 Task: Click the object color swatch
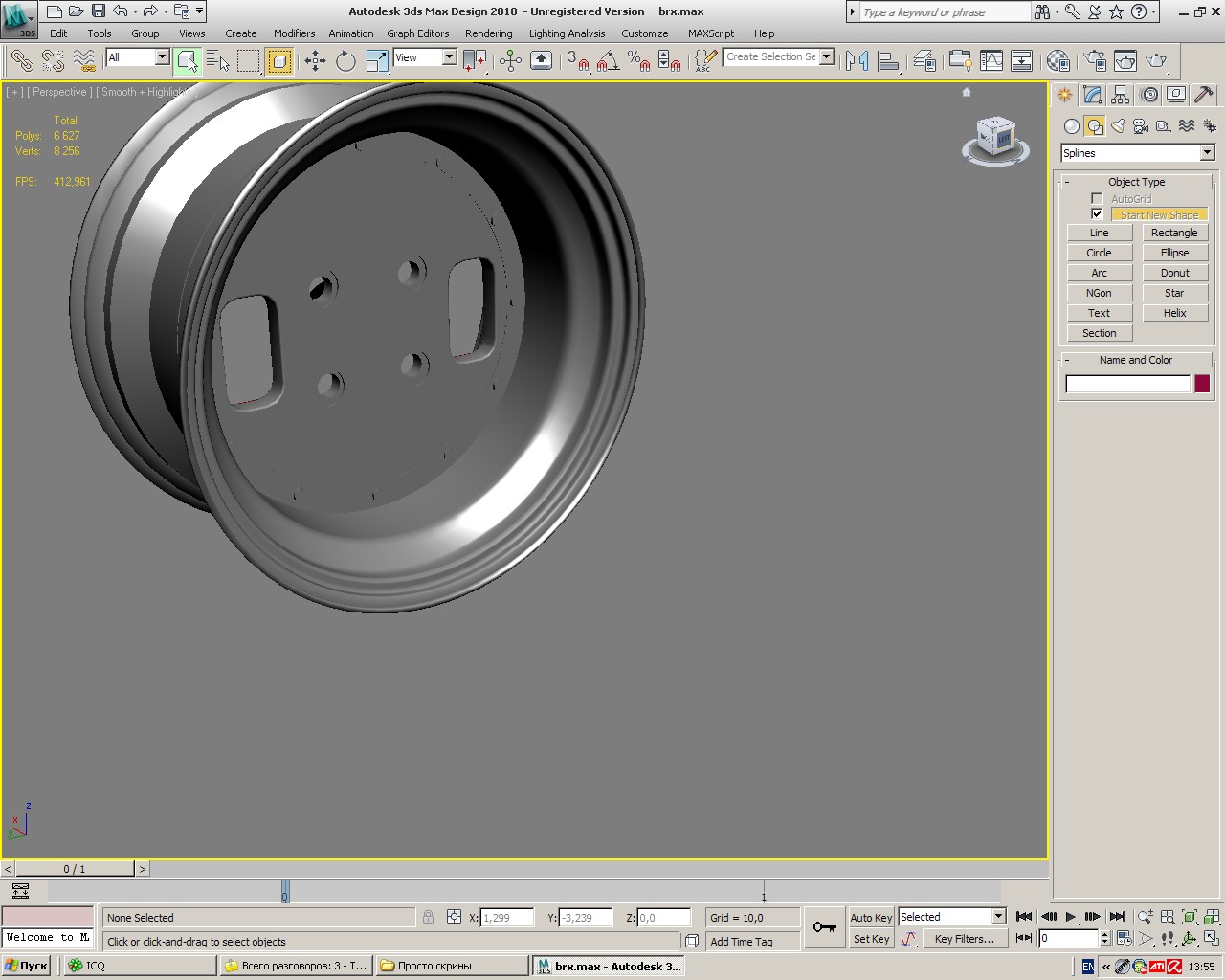pyautogui.click(x=1202, y=384)
